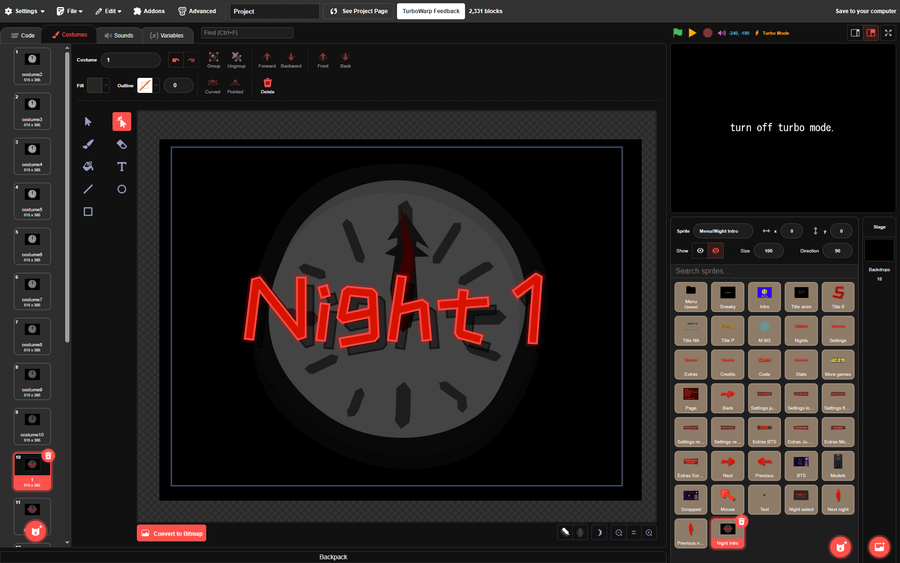Choose the Fill bucket tool

(88, 166)
